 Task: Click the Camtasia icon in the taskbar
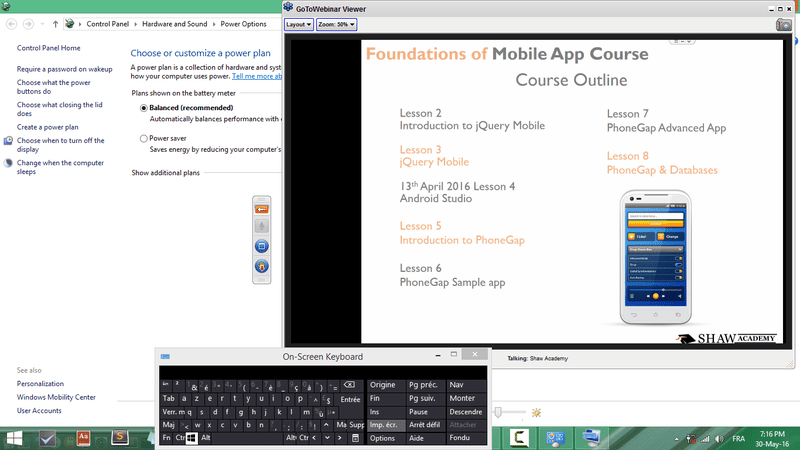(x=519, y=437)
